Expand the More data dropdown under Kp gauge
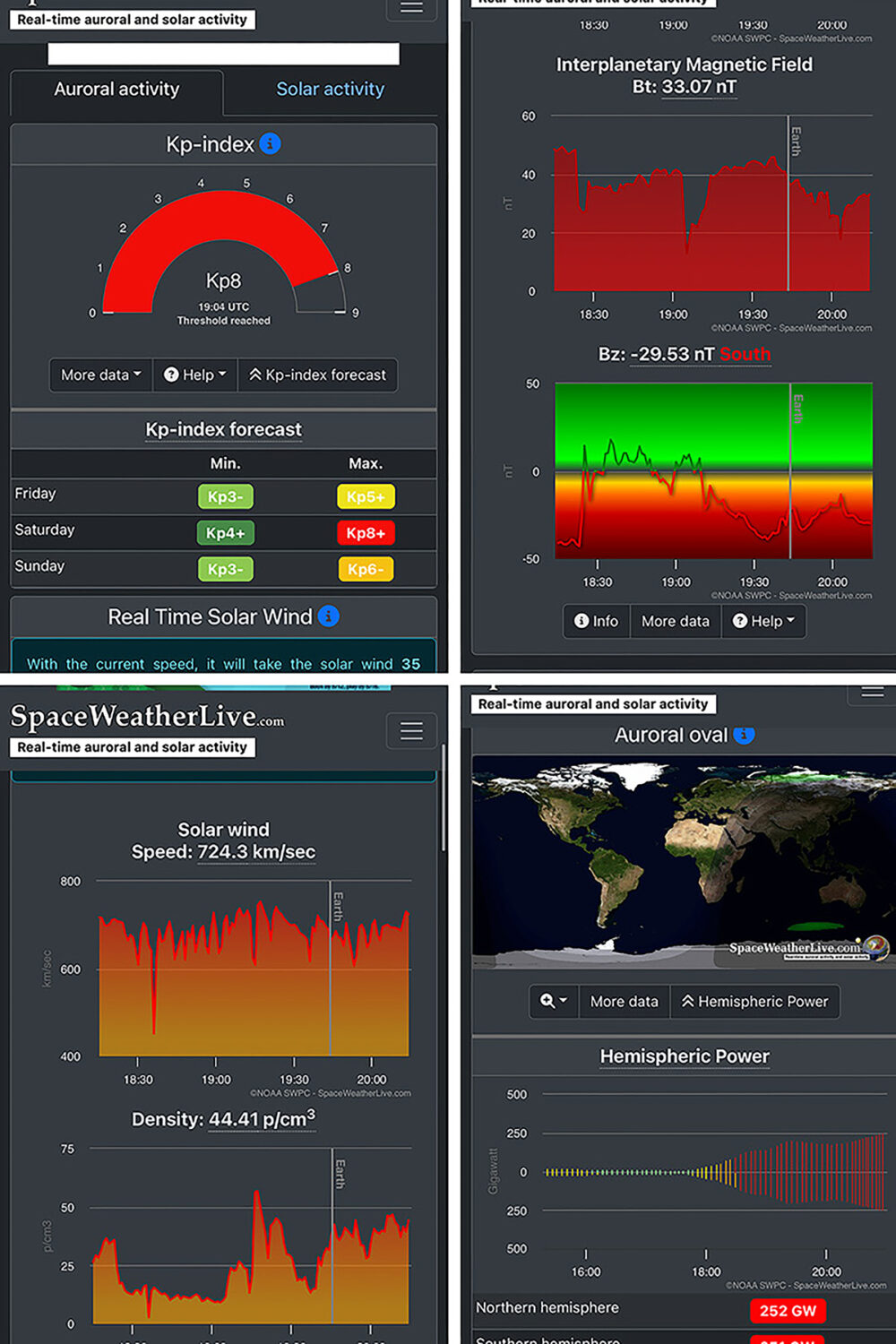 pos(100,375)
